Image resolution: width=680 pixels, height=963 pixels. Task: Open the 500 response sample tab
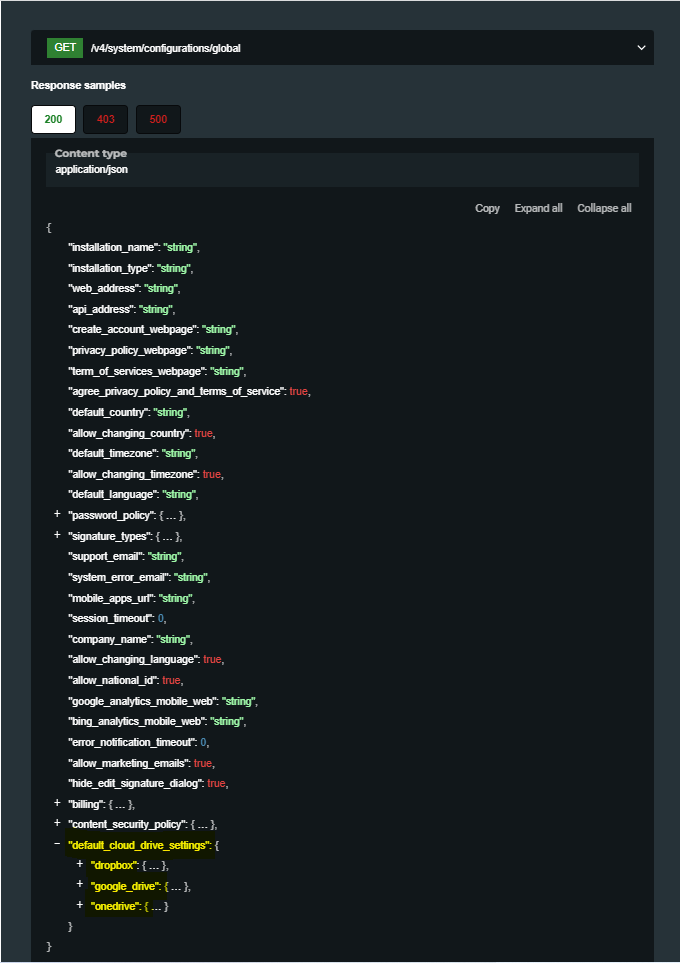tap(158, 120)
